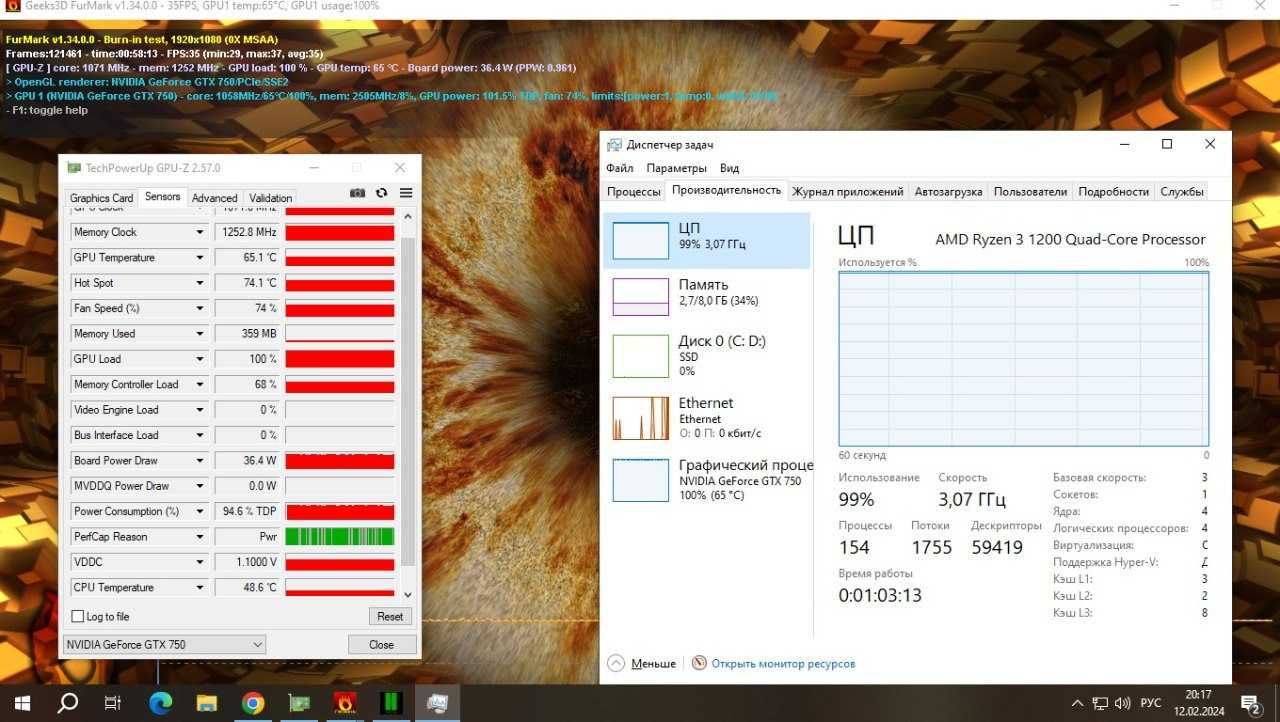
Task: Toggle the Log to file checkbox
Action: point(78,616)
